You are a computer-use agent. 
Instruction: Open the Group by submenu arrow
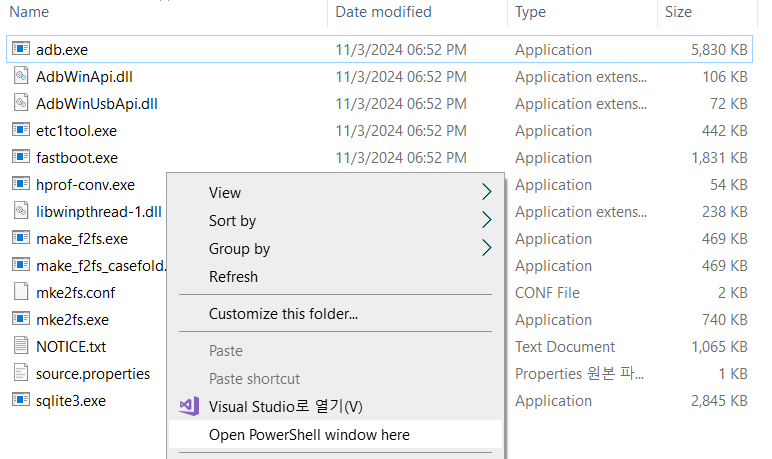point(487,248)
